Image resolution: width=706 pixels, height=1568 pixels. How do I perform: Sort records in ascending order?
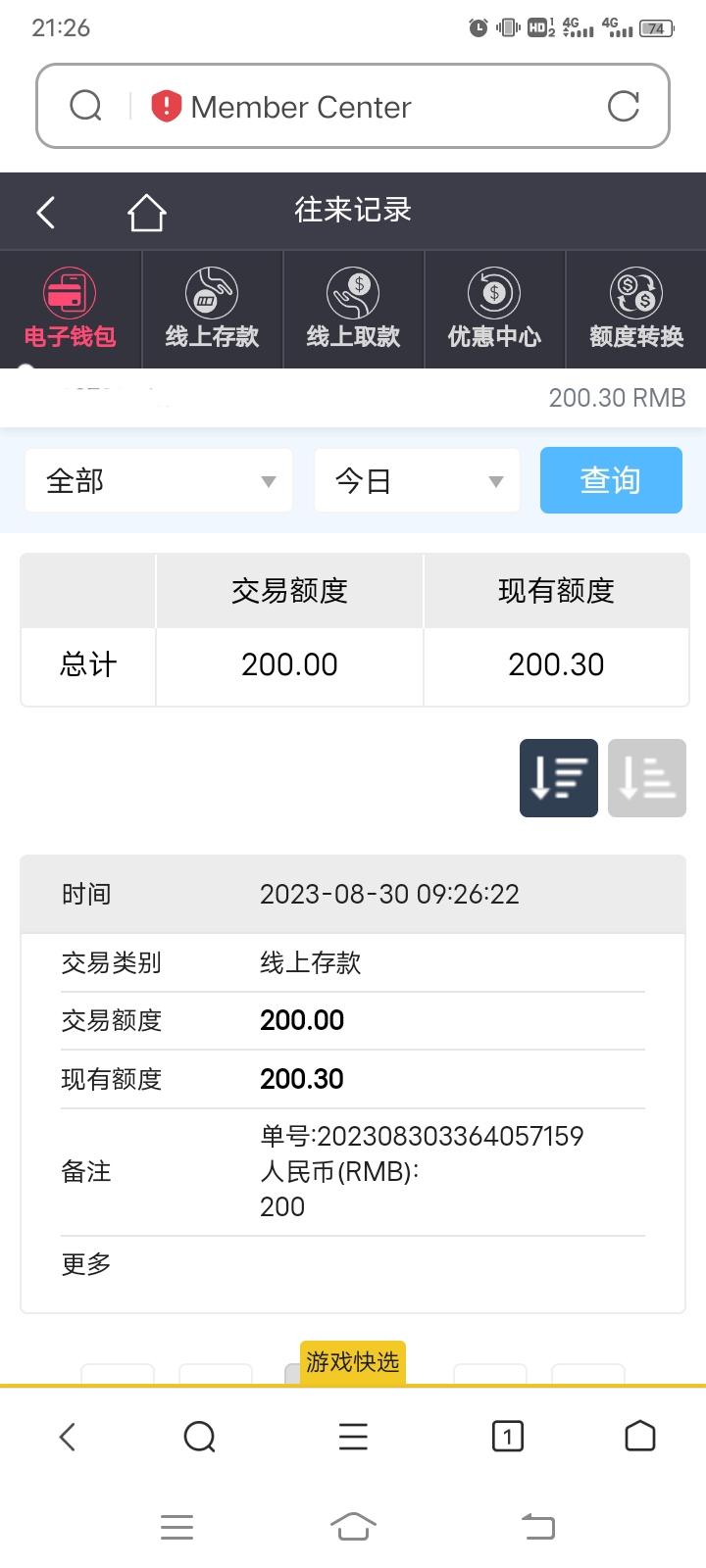(647, 778)
